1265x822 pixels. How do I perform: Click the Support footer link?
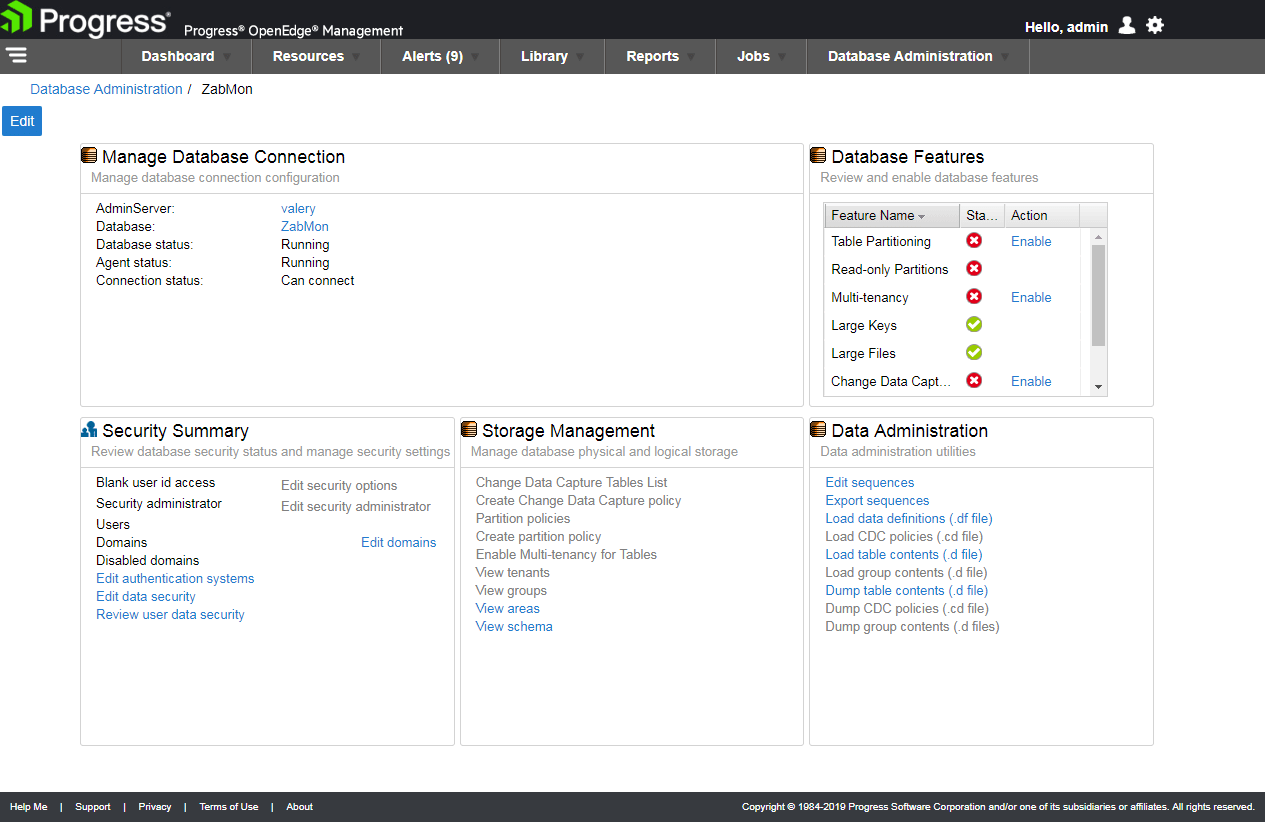(x=93, y=807)
